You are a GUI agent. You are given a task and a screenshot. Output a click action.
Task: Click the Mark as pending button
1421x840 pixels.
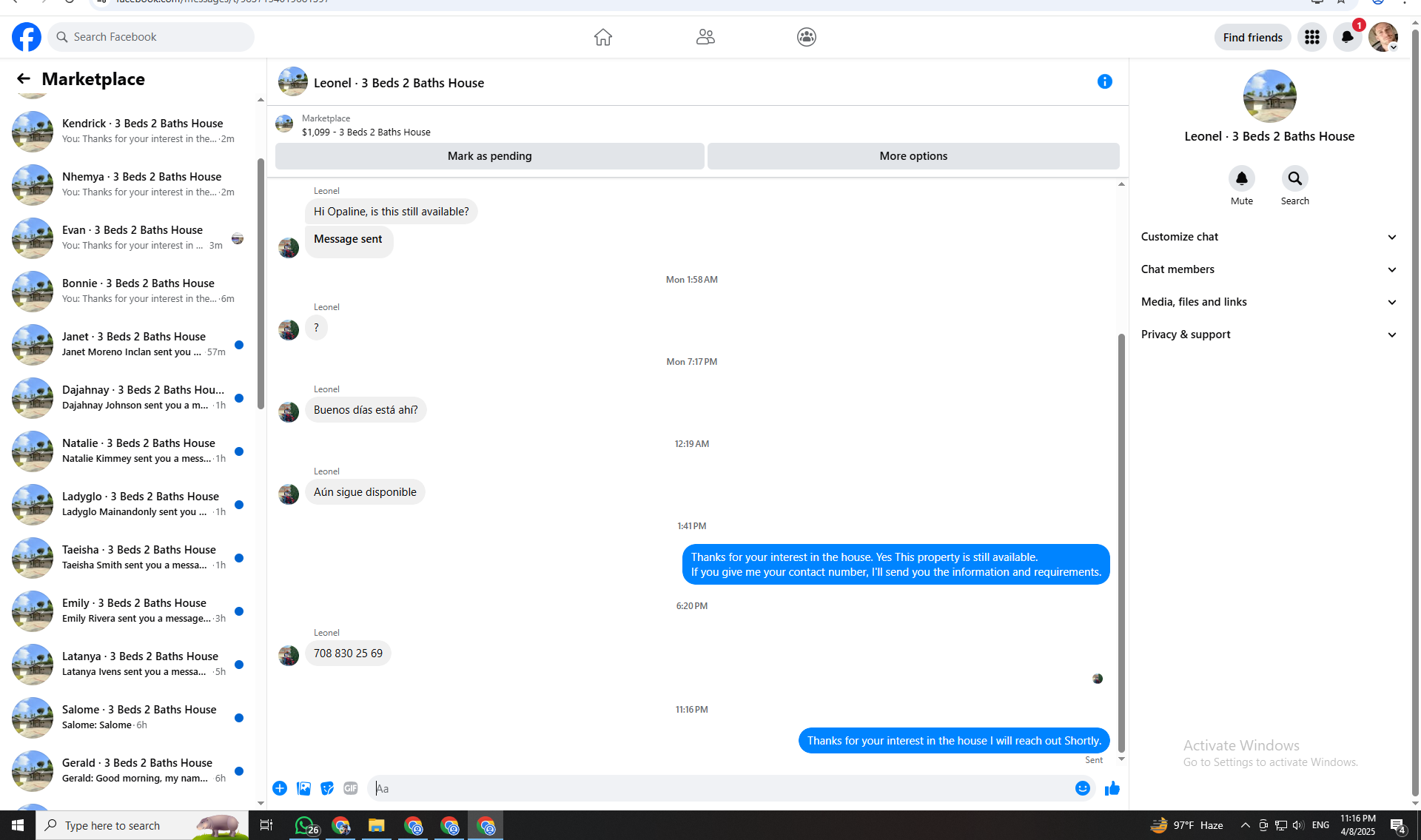pos(489,156)
